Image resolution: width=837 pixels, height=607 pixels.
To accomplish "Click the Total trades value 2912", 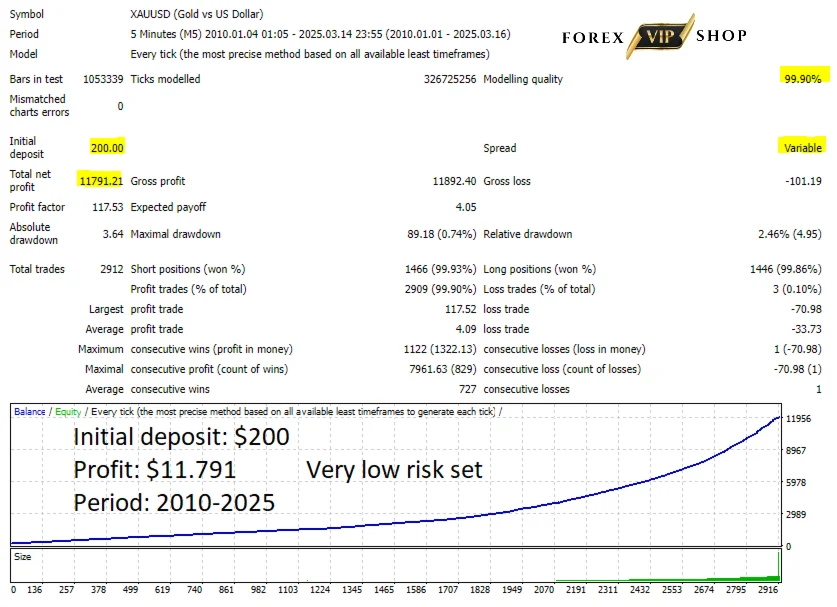I will click(112, 269).
